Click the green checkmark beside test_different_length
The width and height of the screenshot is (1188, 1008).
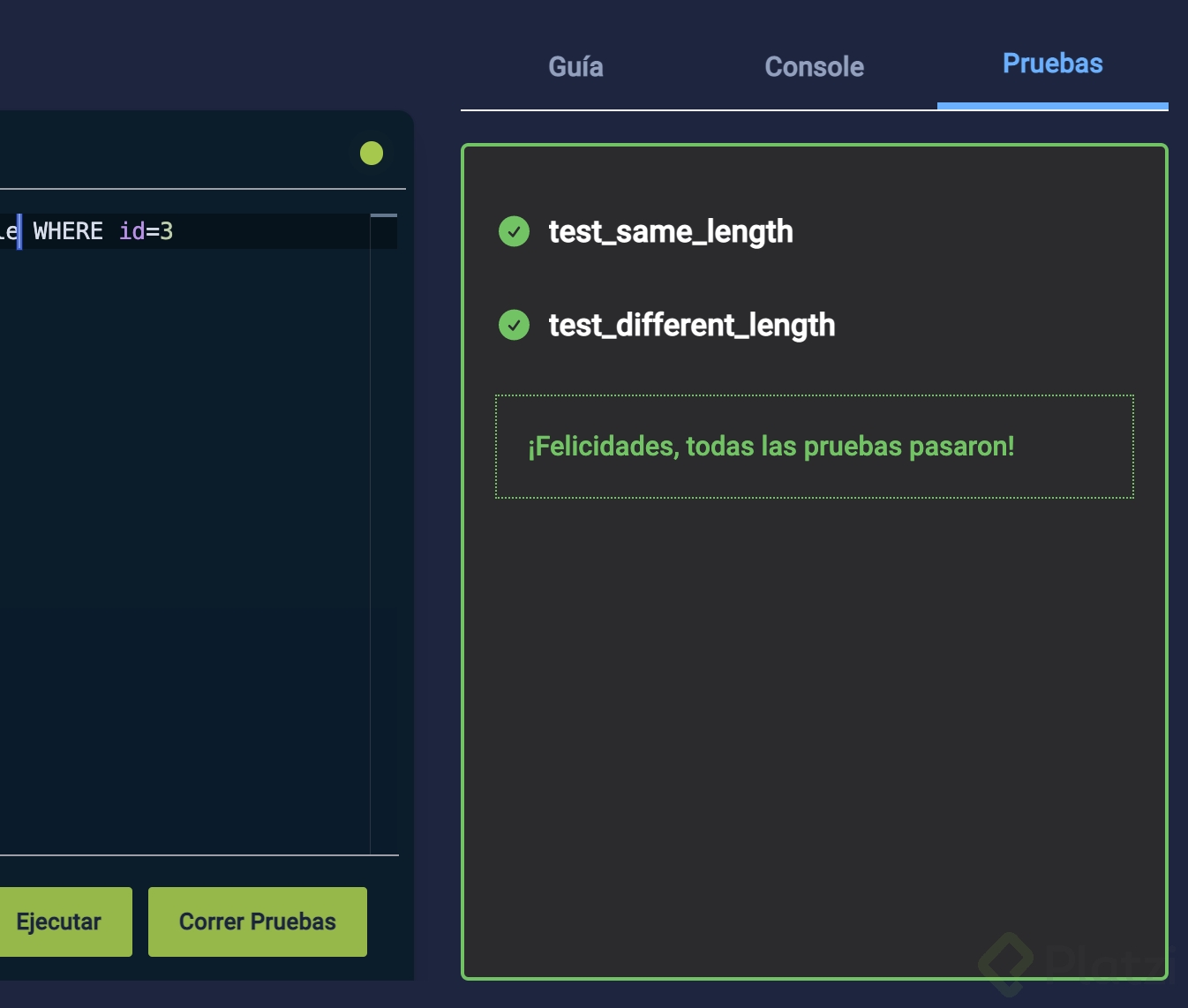pyautogui.click(x=515, y=325)
